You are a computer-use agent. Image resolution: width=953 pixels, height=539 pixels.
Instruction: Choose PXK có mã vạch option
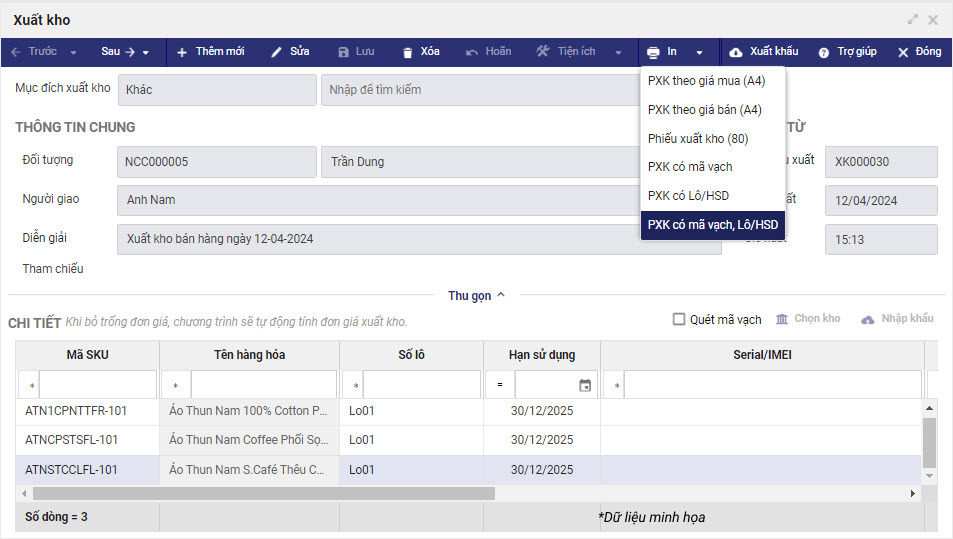click(713, 167)
